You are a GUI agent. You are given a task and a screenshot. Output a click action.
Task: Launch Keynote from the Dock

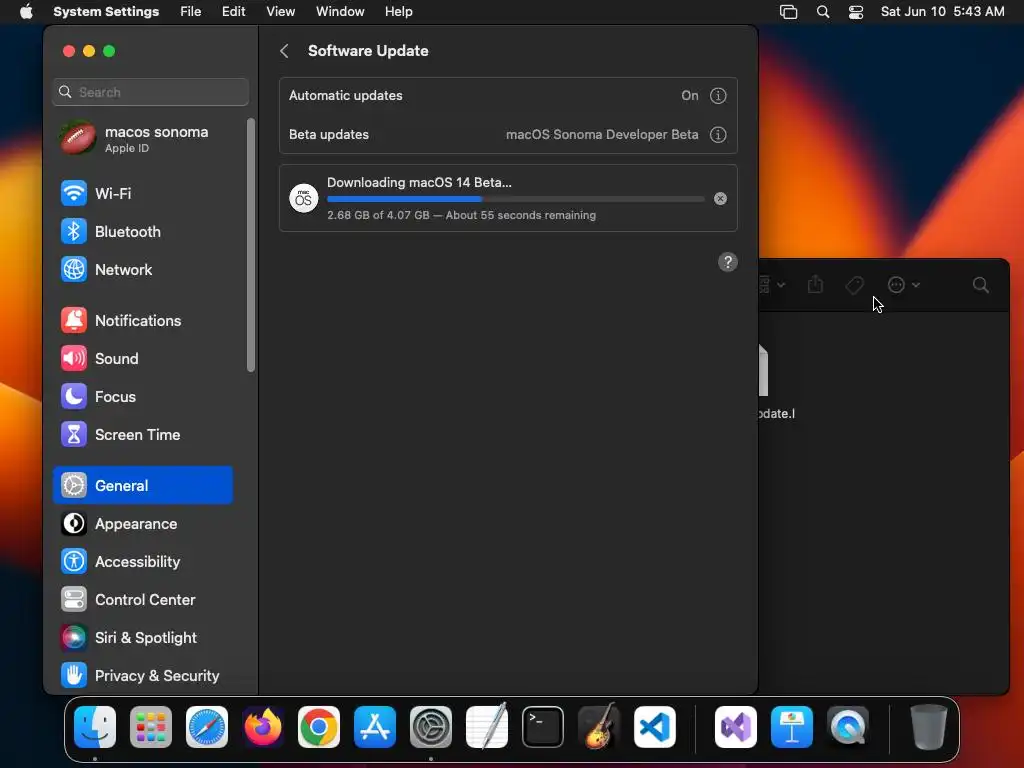(x=792, y=727)
